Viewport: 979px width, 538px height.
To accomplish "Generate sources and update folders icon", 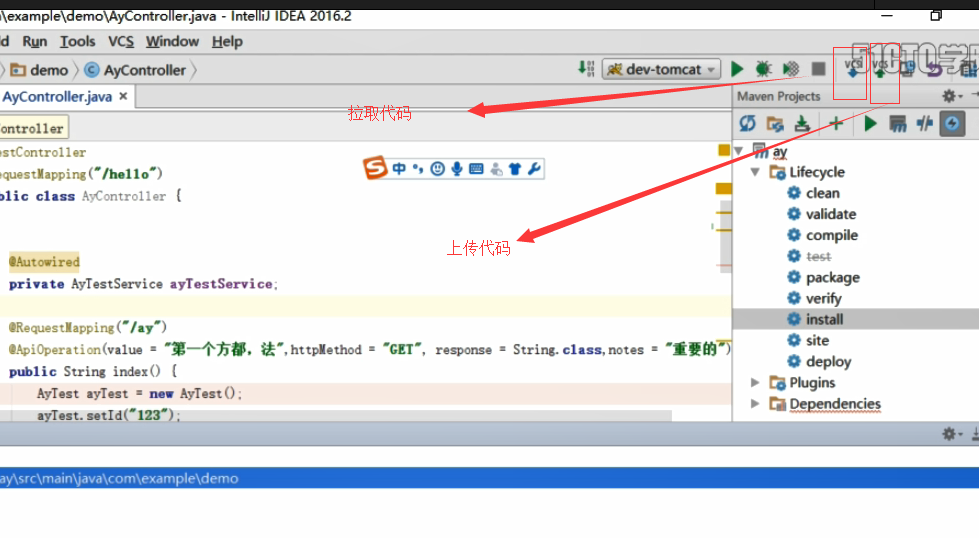I will (775, 124).
